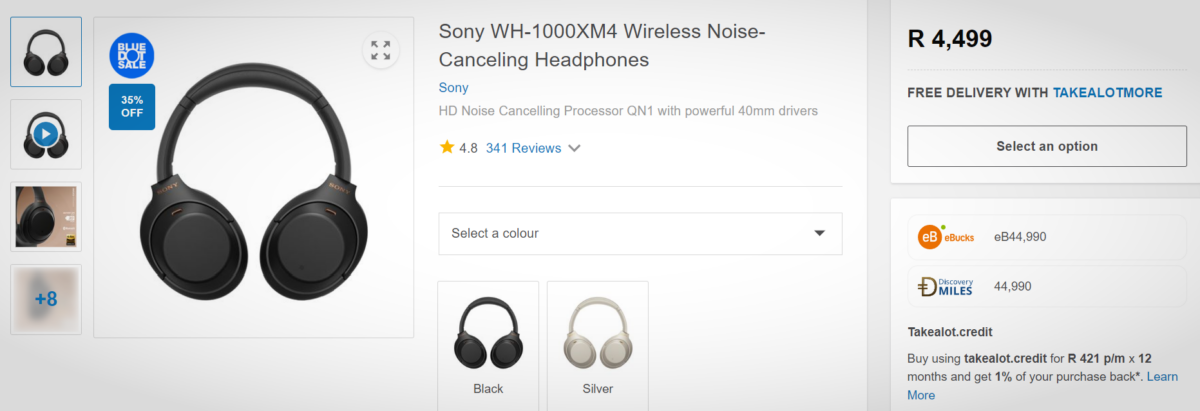Screen dimensions: 1200x411
Task: Click the fullscreen expand image icon
Action: pos(380,50)
